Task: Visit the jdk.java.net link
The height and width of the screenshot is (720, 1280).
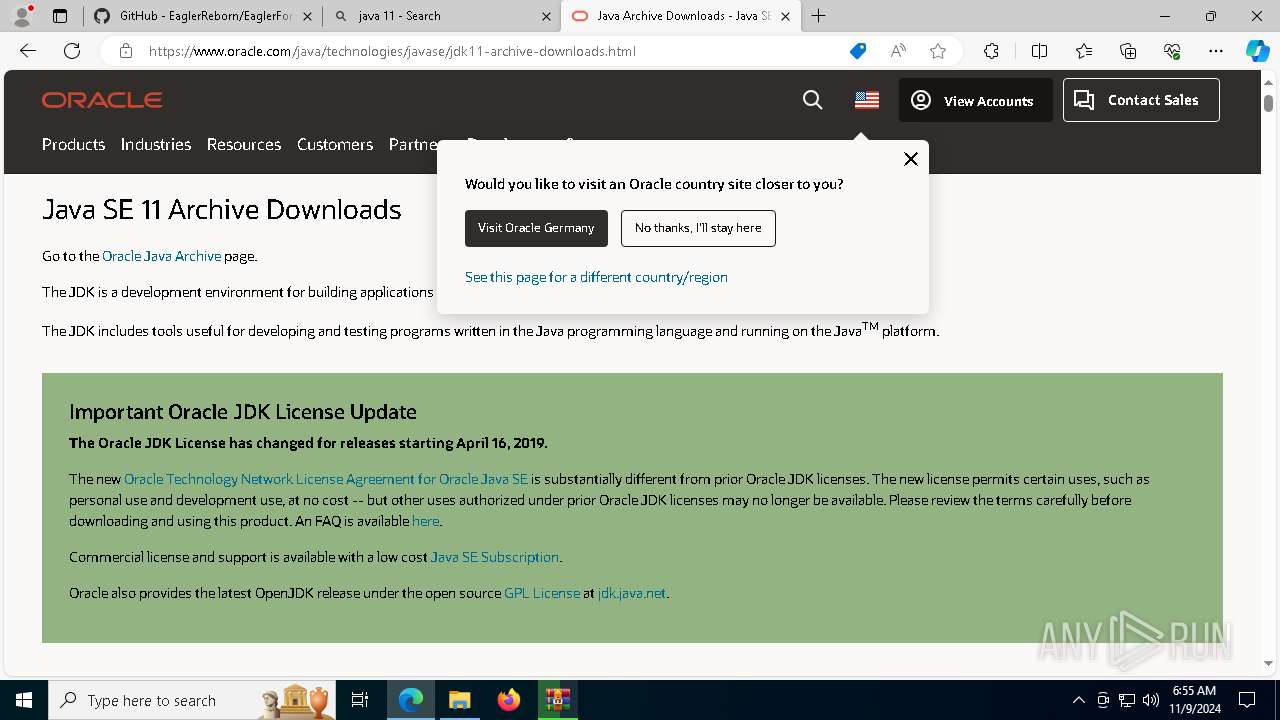Action: click(x=631, y=593)
